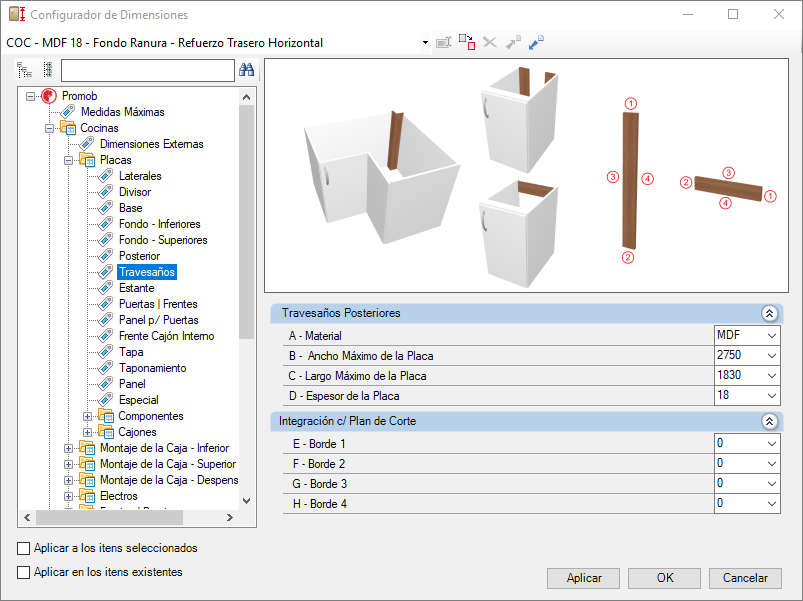Image resolution: width=803 pixels, height=601 pixels.
Task: Check Aplicar en los itens existentes
Action: point(24,572)
